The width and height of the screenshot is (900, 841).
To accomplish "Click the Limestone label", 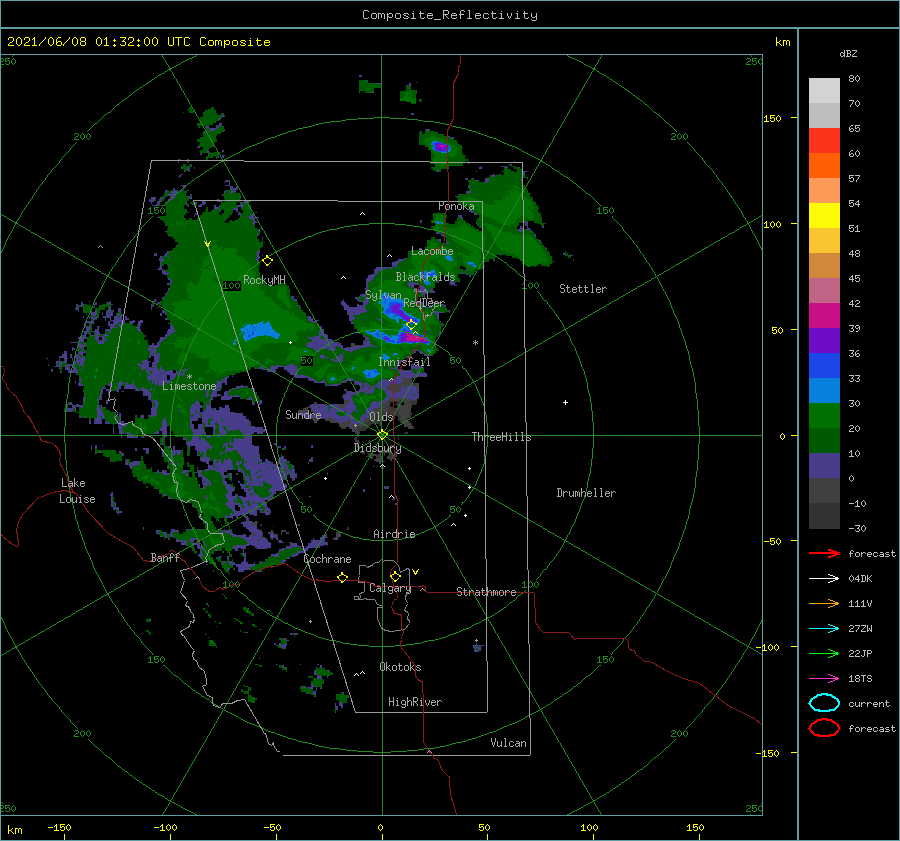I will pyautogui.click(x=189, y=386).
